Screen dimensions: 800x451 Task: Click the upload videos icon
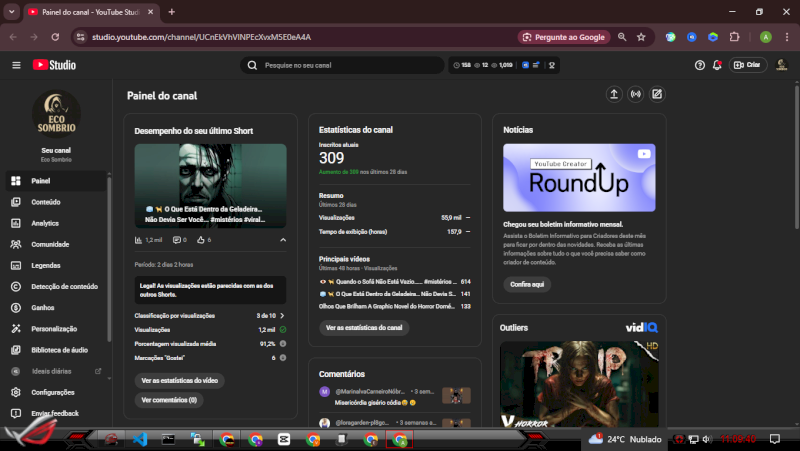pos(614,95)
